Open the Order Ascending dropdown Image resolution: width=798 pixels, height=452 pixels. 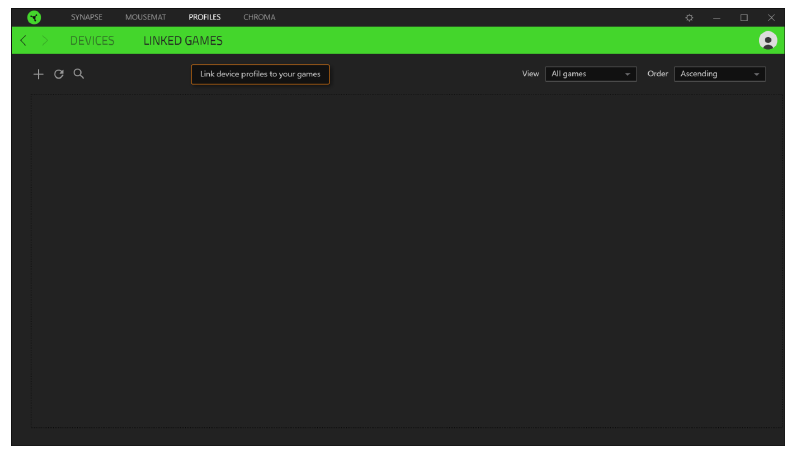coord(720,74)
